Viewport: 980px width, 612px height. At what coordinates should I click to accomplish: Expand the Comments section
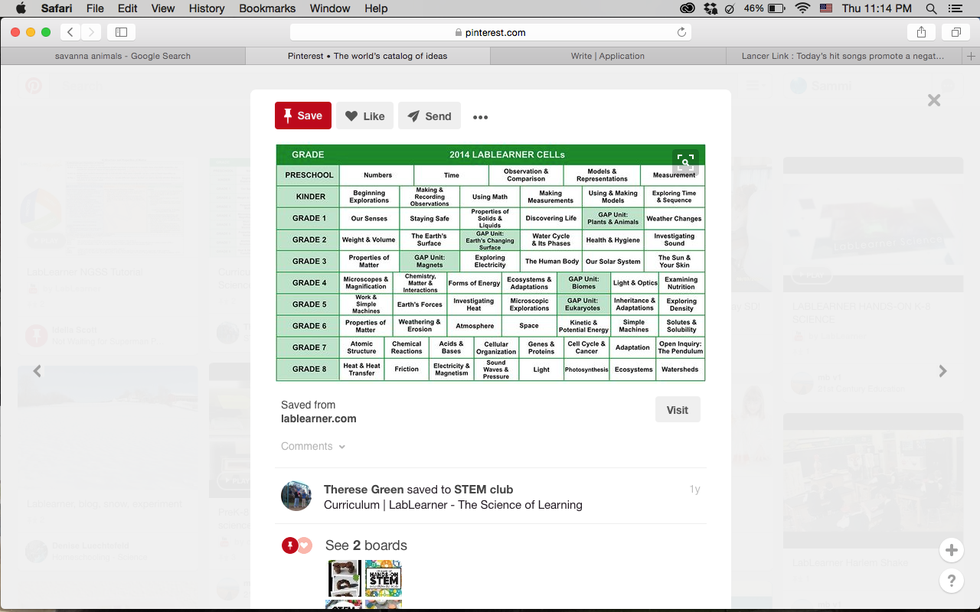[x=313, y=446]
